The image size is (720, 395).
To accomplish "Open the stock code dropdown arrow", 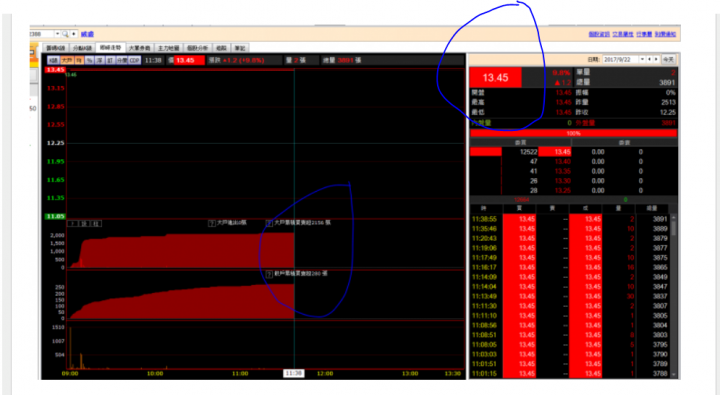I will pos(57,34).
